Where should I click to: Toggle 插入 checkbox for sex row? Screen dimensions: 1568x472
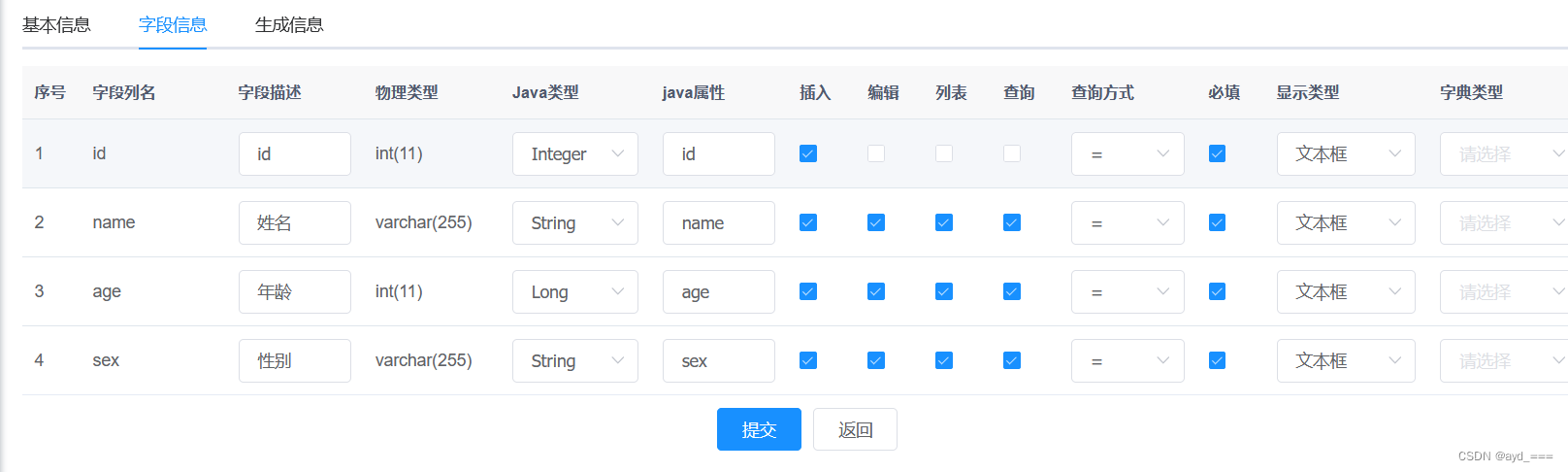tap(808, 360)
